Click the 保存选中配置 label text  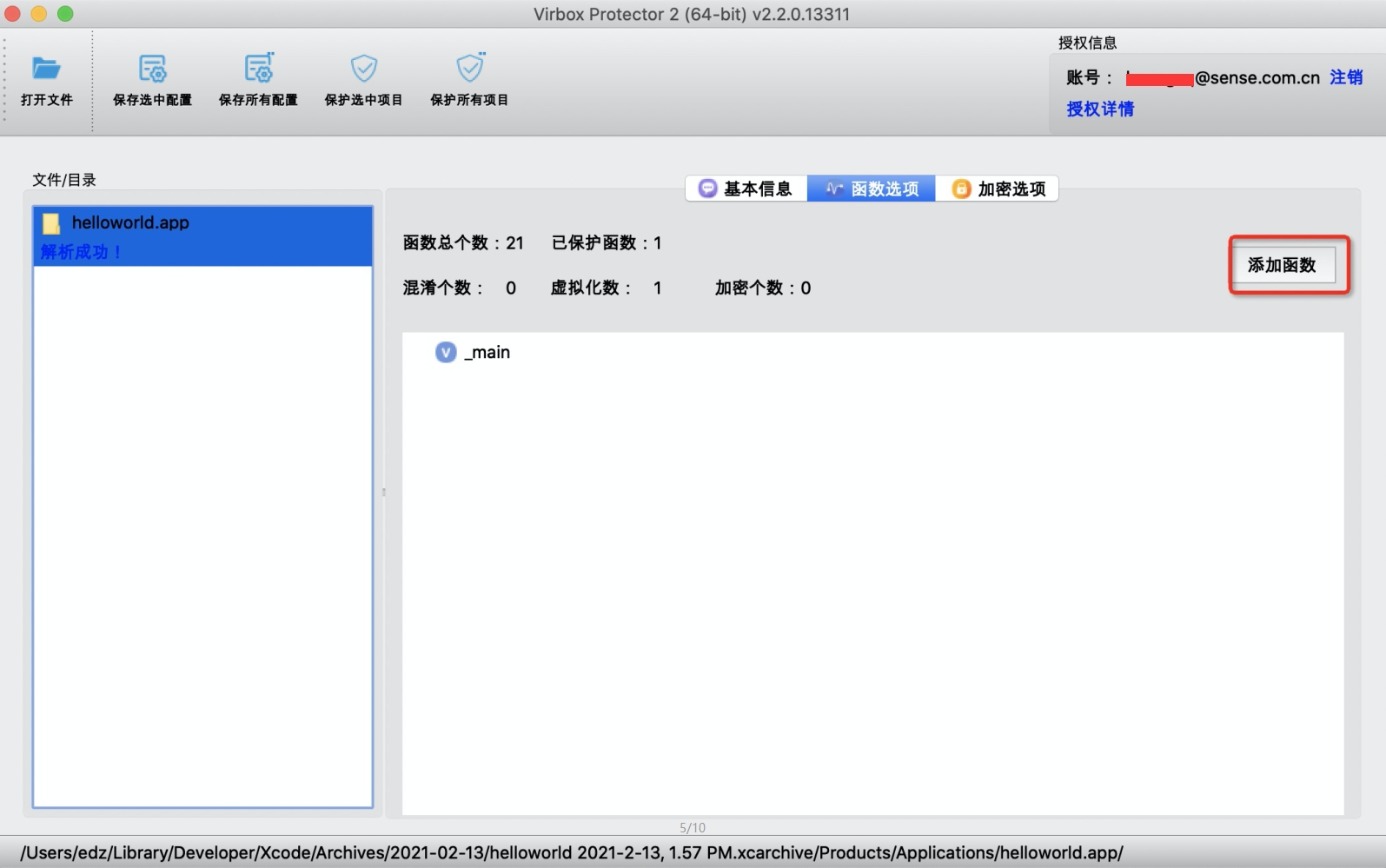click(x=152, y=100)
